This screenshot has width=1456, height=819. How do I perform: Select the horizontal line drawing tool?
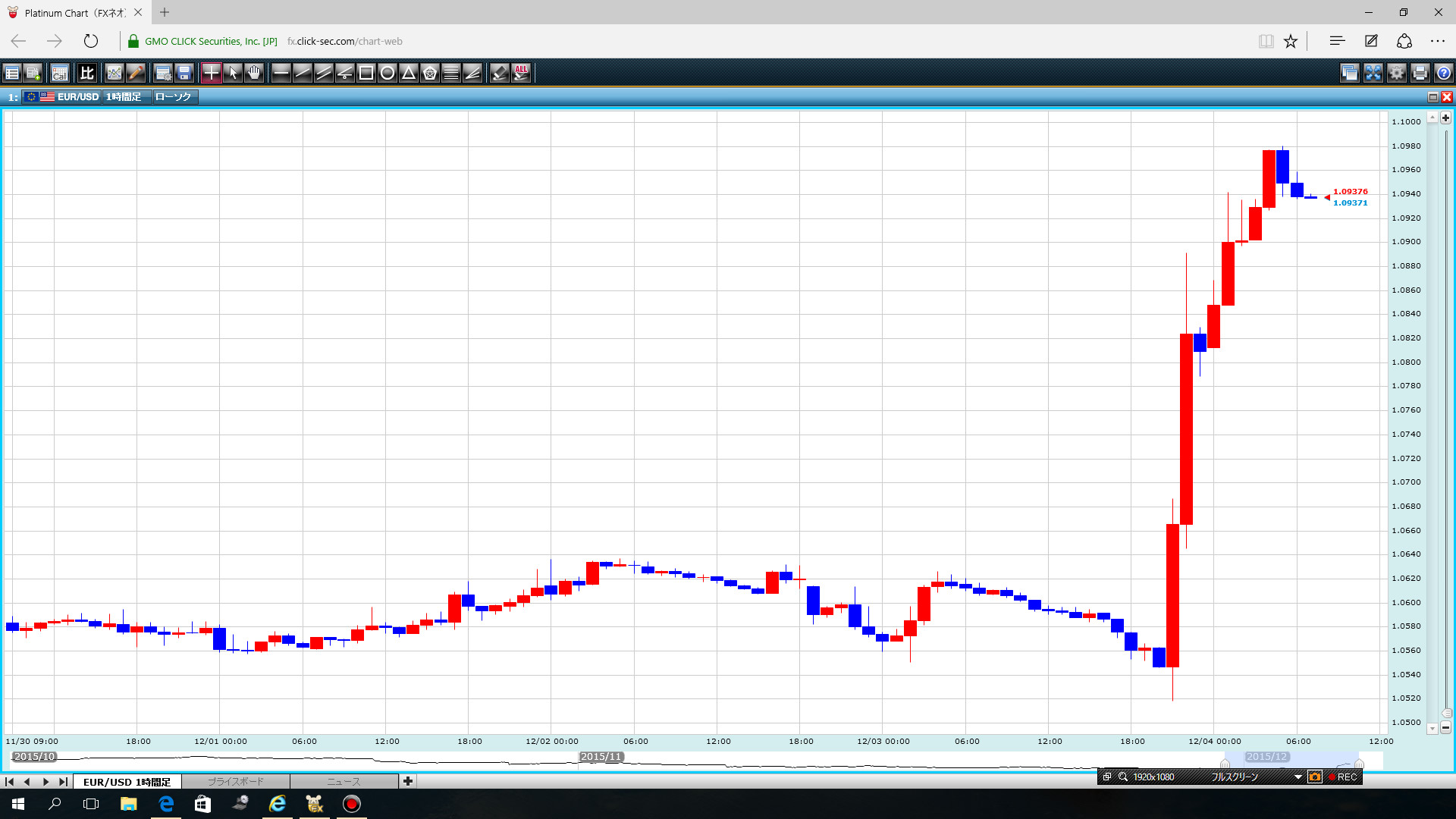pyautogui.click(x=281, y=73)
